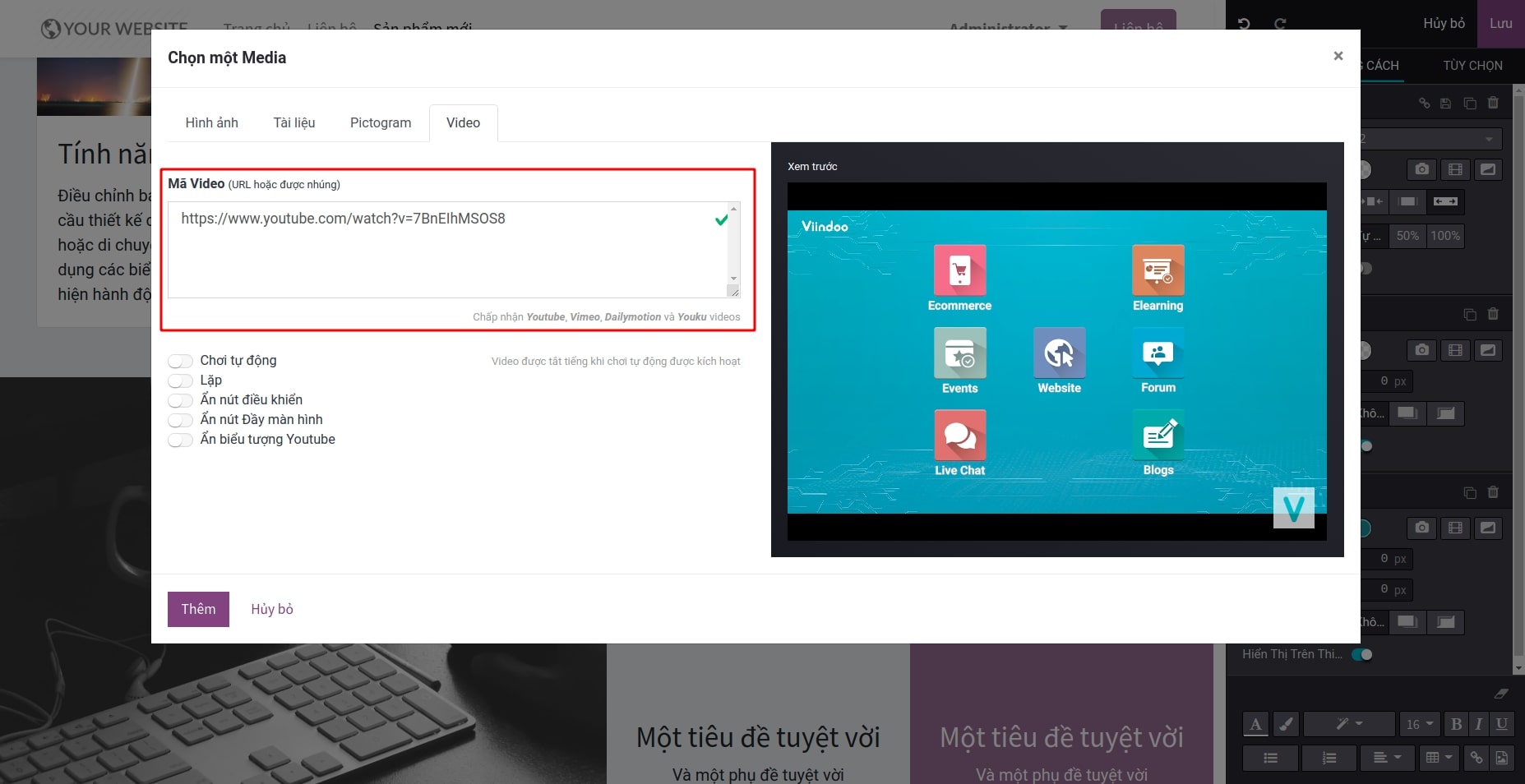The width and height of the screenshot is (1525, 784).
Task: Click the eraser remove-format icon
Action: pyautogui.click(x=1501, y=694)
